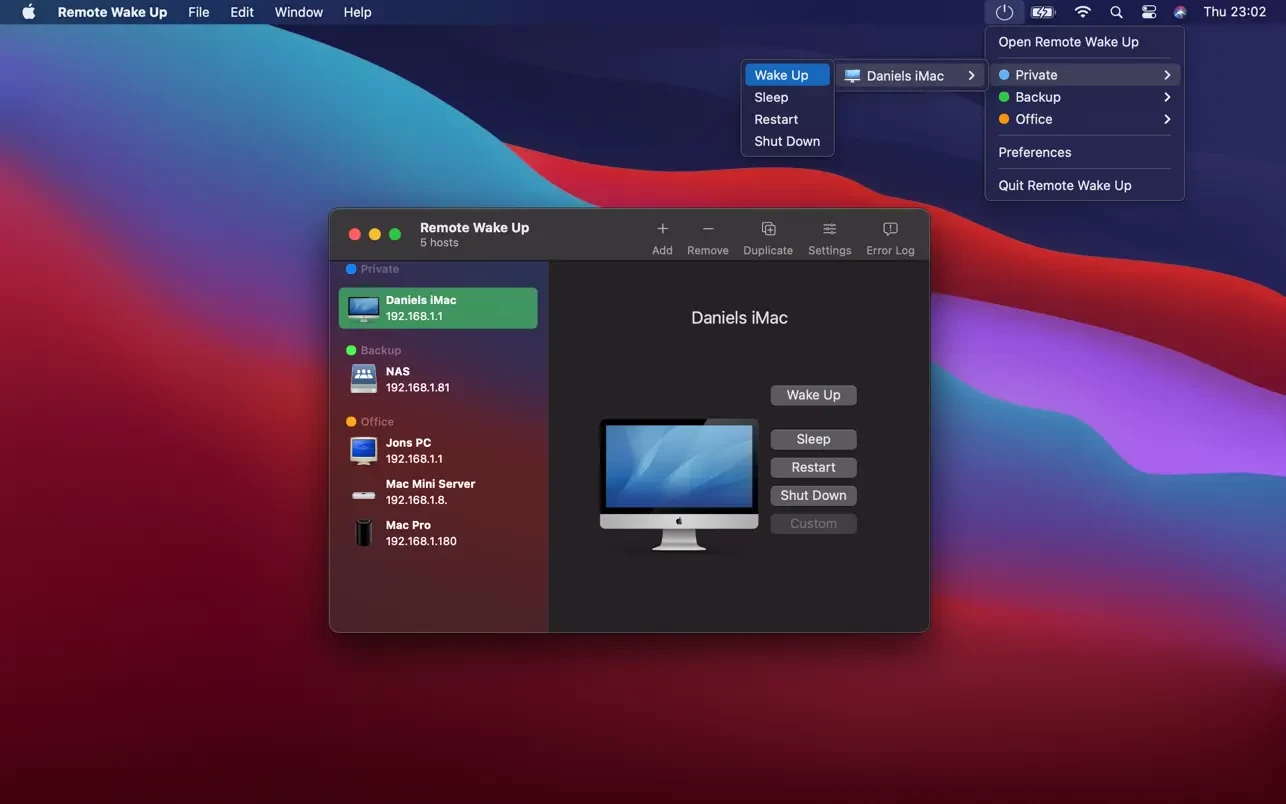Choose Restart from the Daniels iMac submenu
Viewport: 1286px width, 804px height.
click(x=776, y=119)
